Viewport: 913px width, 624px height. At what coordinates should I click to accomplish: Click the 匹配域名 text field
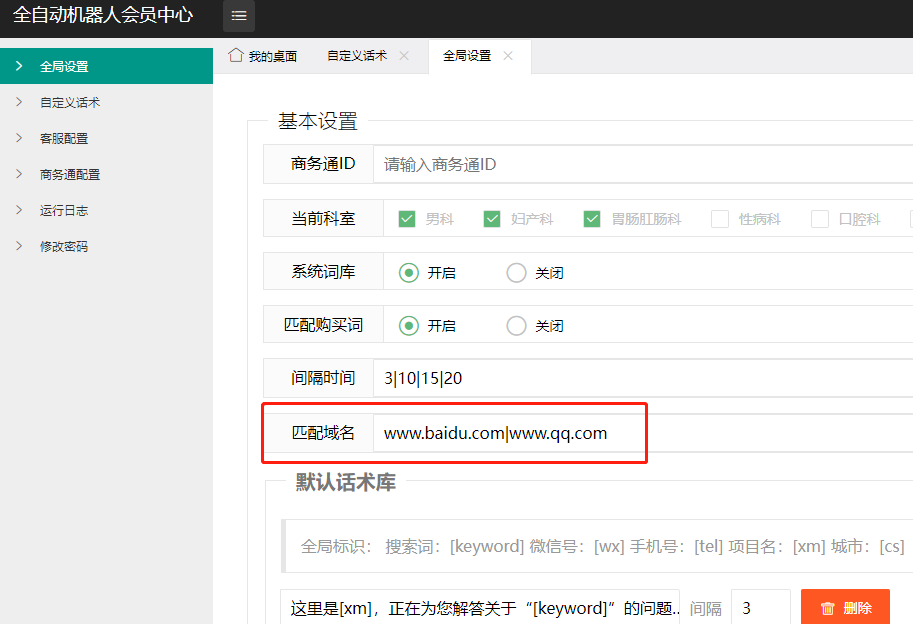click(640, 433)
